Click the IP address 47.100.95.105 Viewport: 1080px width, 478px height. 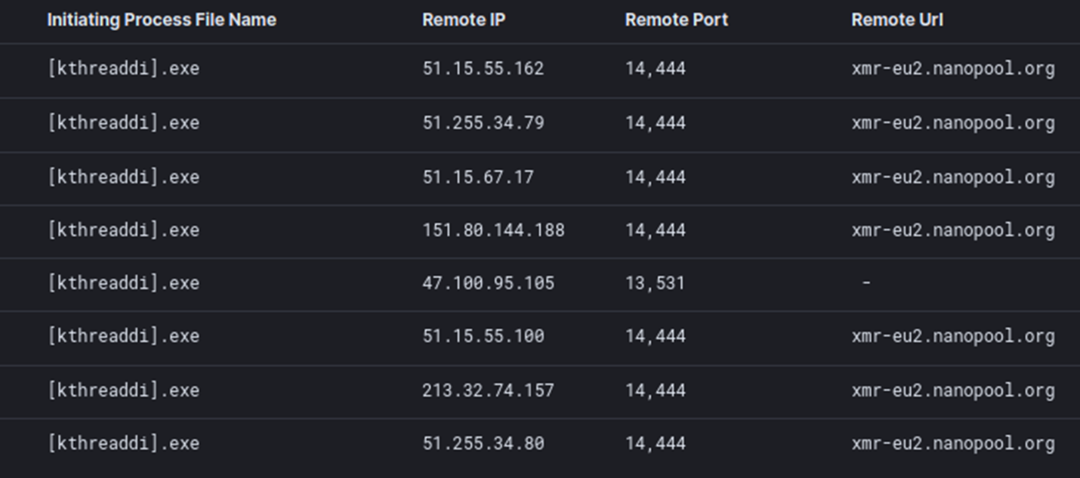click(x=488, y=283)
